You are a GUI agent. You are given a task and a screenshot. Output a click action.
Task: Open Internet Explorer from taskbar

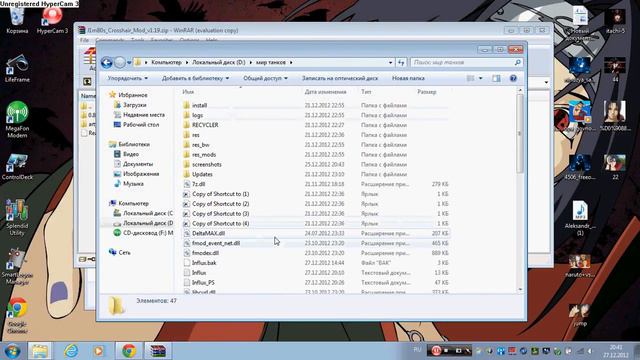click(71, 351)
